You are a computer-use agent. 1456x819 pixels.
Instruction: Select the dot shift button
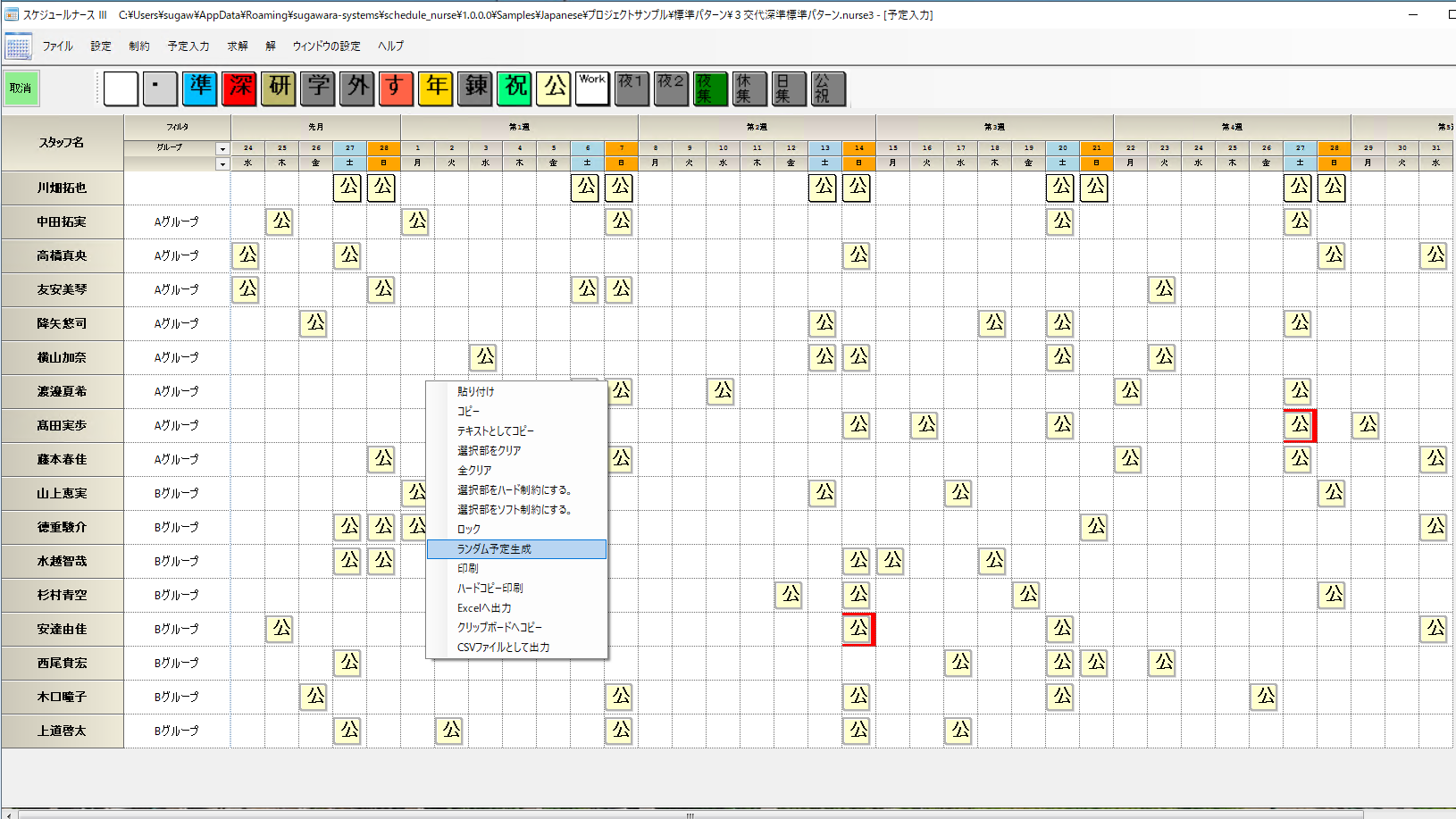point(160,88)
